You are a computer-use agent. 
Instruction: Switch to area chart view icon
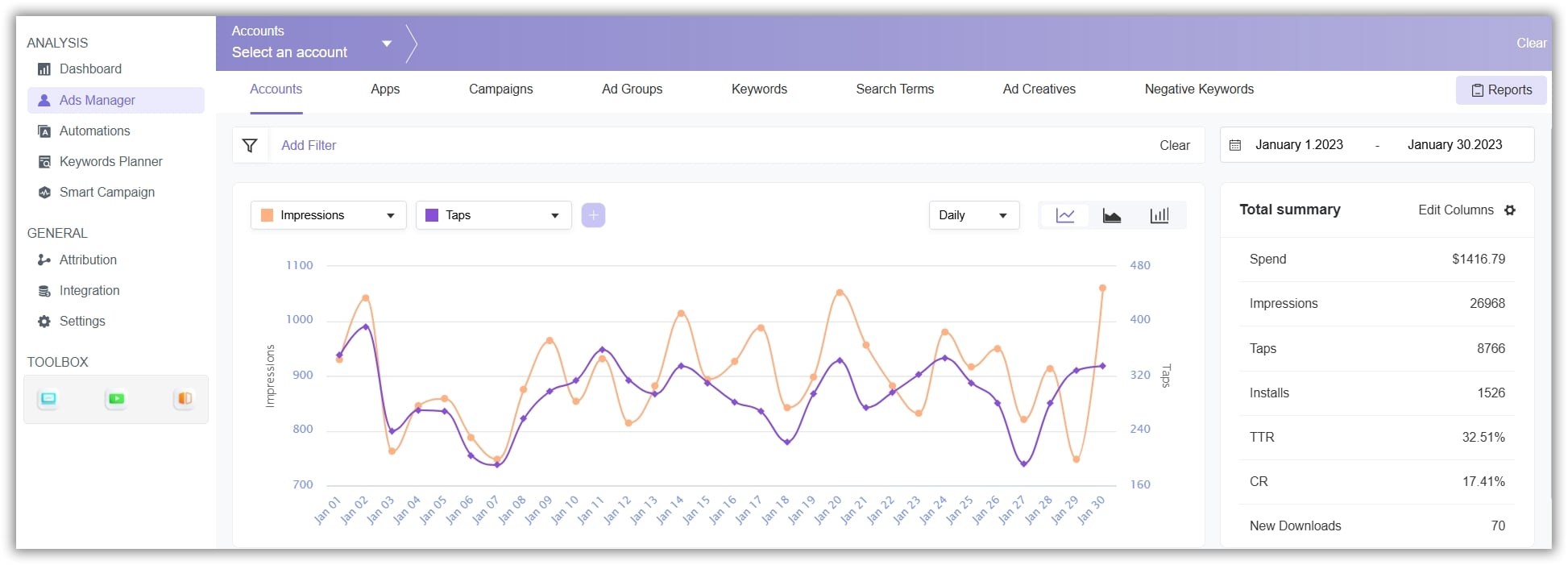point(1112,215)
